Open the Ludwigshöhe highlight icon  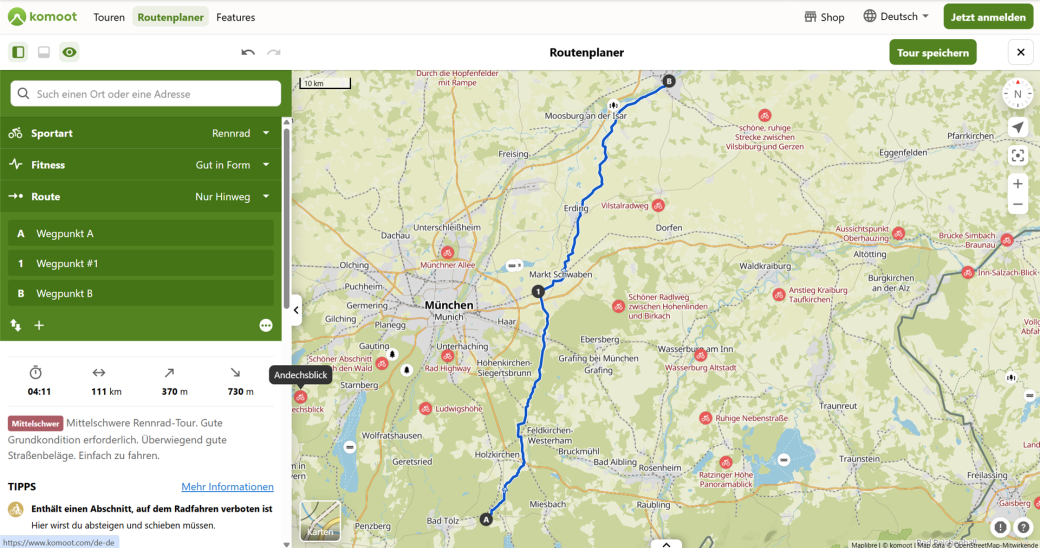(x=425, y=409)
